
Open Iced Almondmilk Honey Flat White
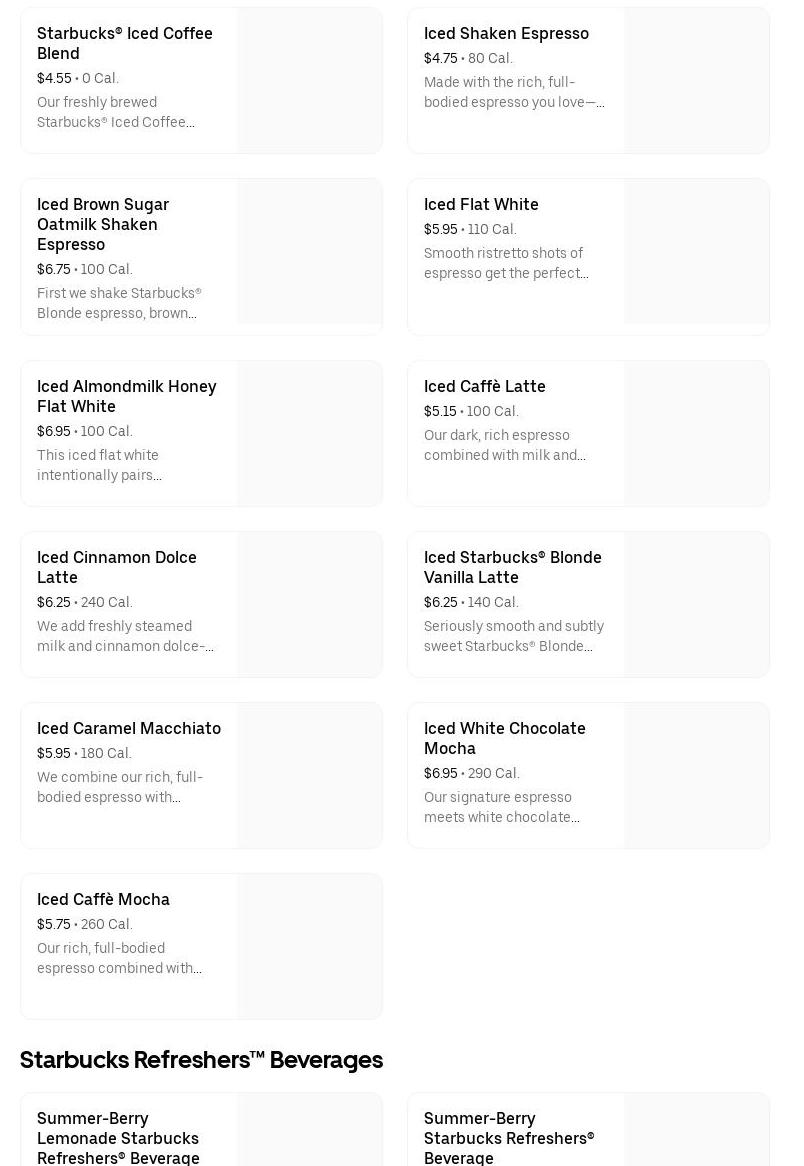[126, 396]
